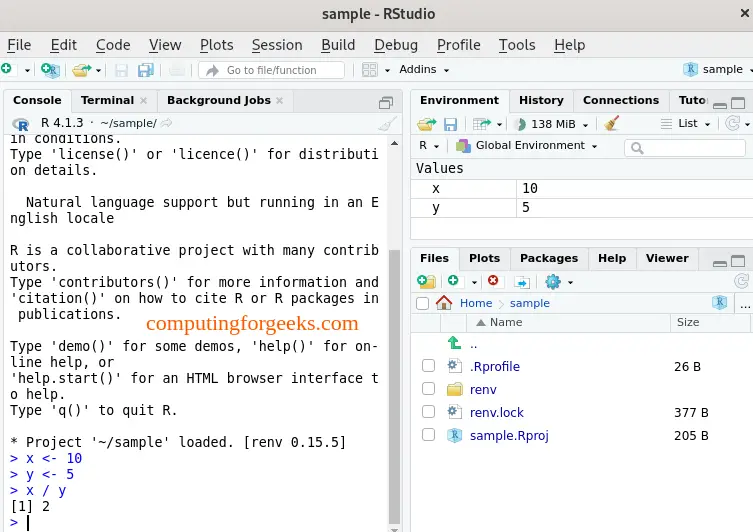Open the List view dropdown

coord(685,124)
